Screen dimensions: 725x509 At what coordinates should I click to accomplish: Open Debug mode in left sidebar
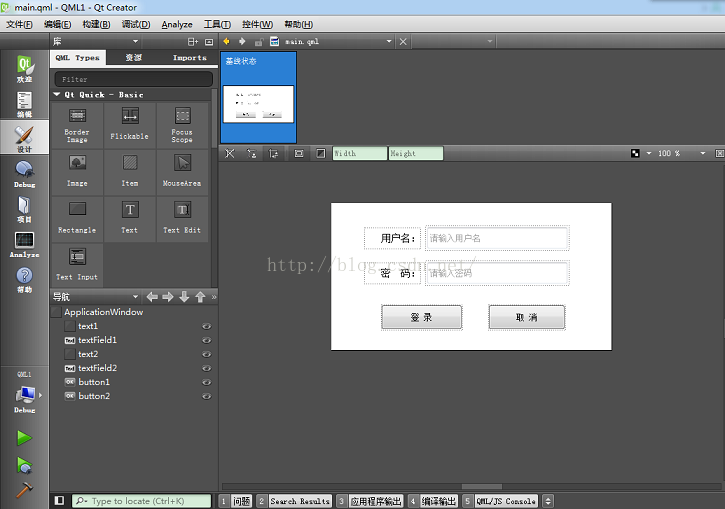[x=25, y=174]
